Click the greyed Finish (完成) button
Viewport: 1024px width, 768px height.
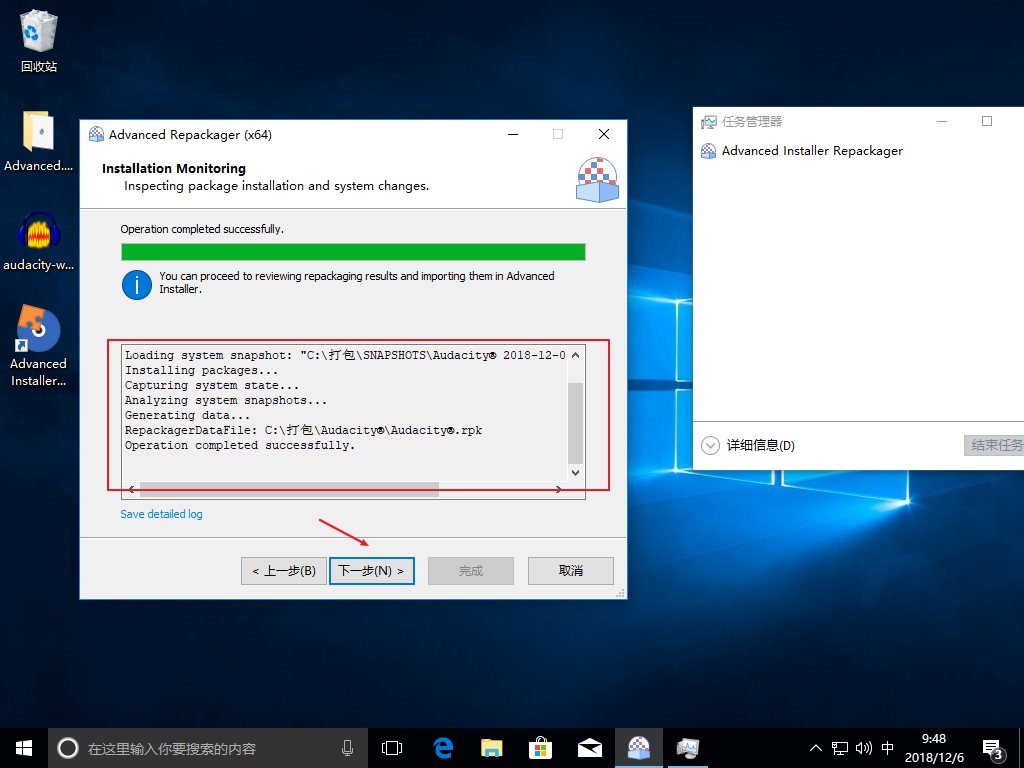[471, 571]
